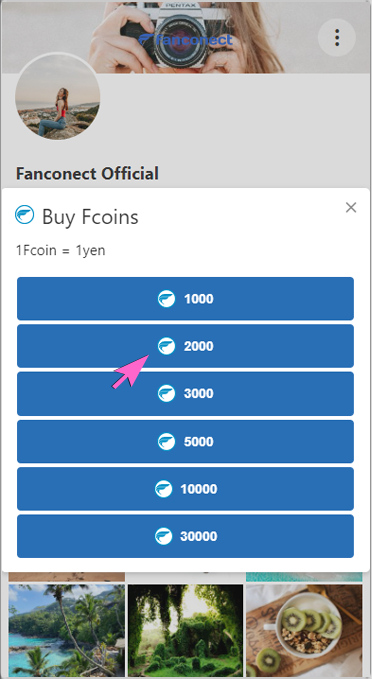Click the coin icon on the 30000 button
Viewport: 372px width, 679px height.
(x=163, y=536)
